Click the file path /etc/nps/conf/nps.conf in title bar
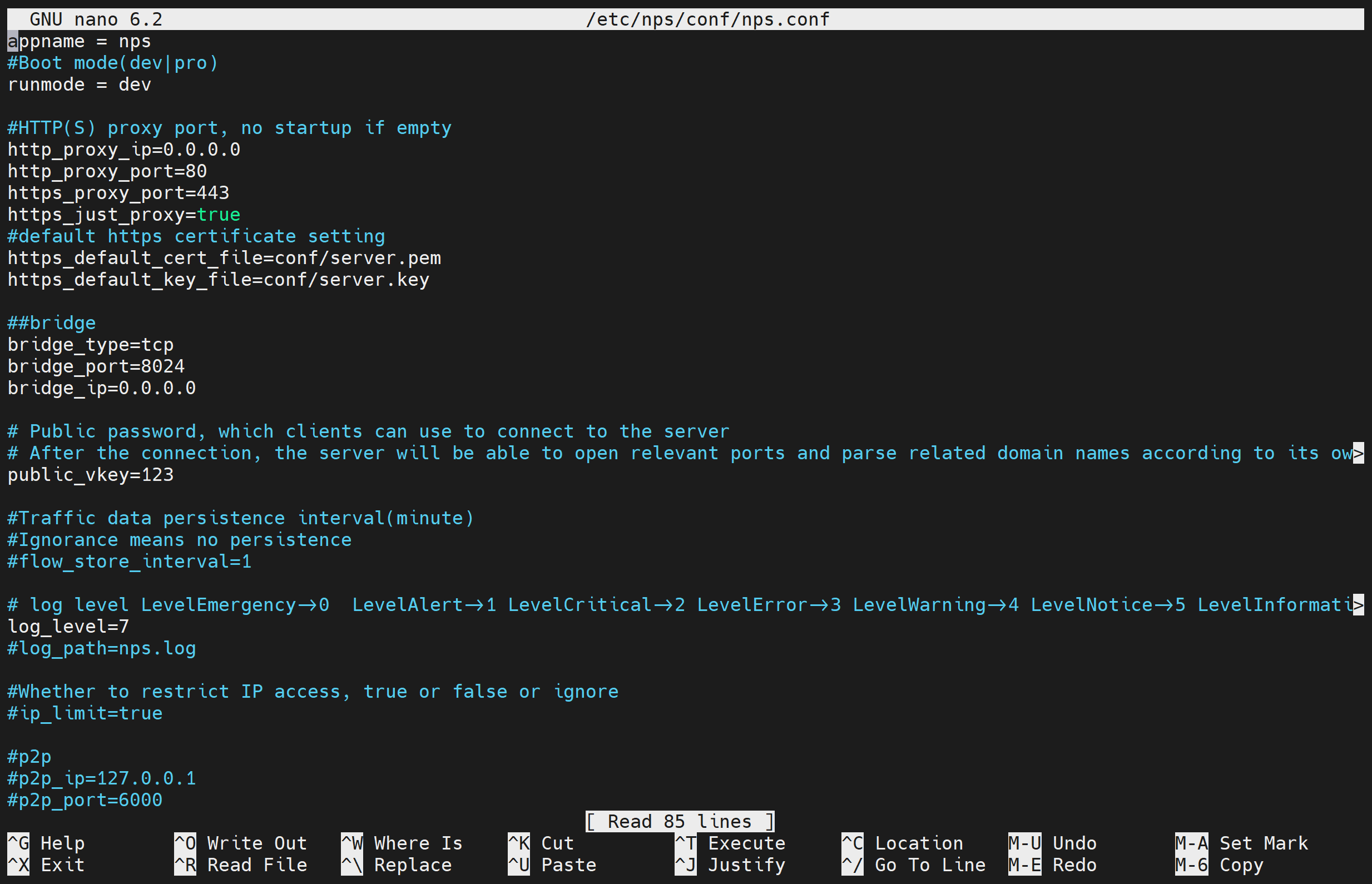The width and height of the screenshot is (1372, 884). pyautogui.click(x=707, y=19)
